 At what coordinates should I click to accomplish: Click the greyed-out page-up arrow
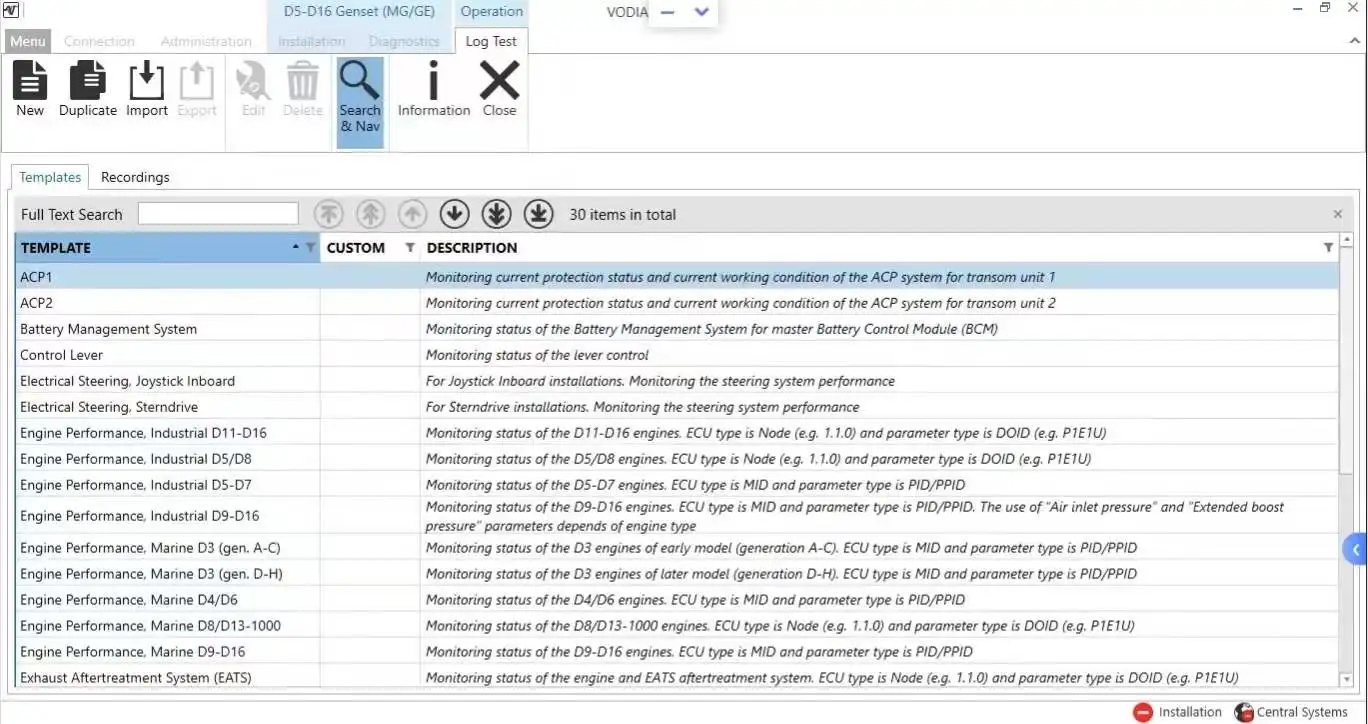[370, 213]
